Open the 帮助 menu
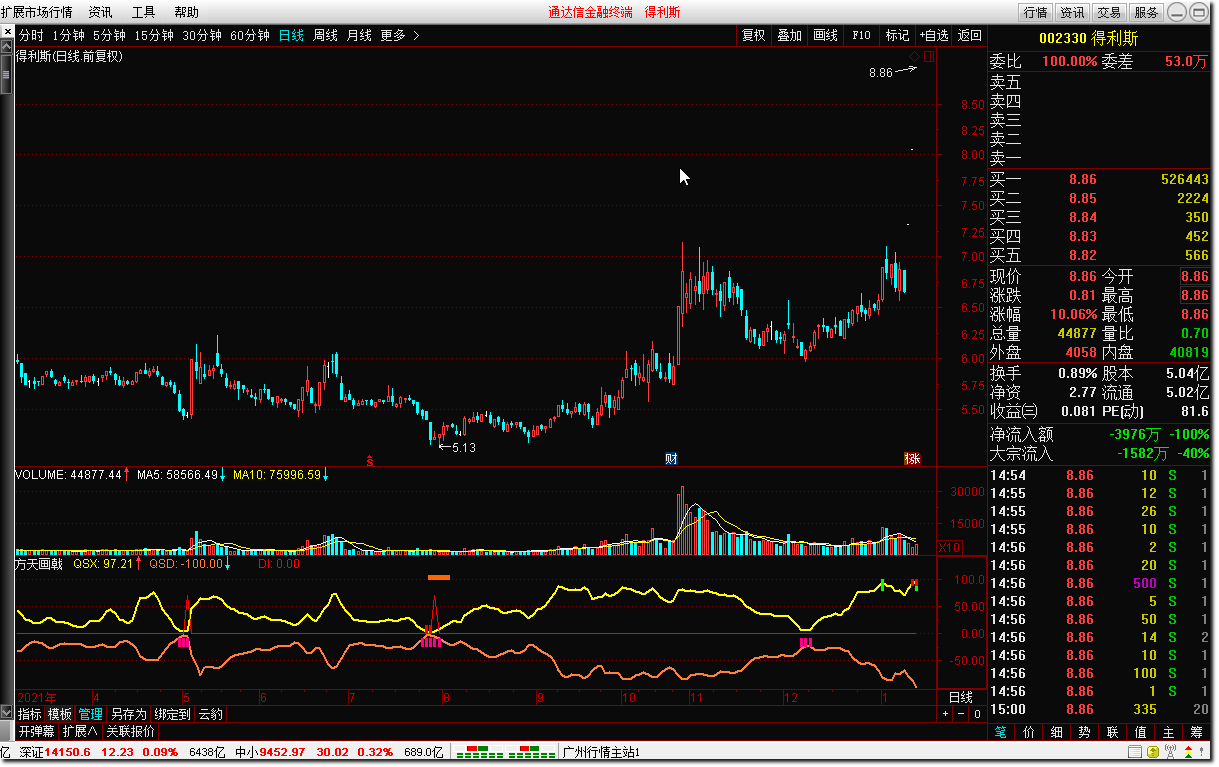 186,12
